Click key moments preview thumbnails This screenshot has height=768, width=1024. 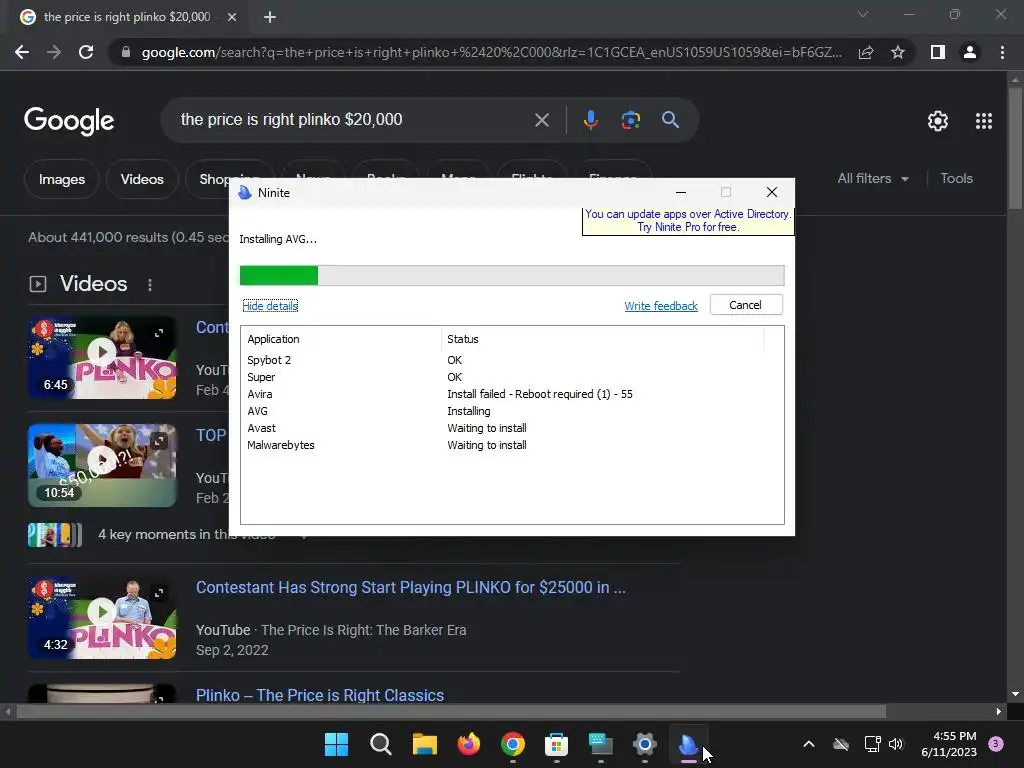[x=55, y=535]
